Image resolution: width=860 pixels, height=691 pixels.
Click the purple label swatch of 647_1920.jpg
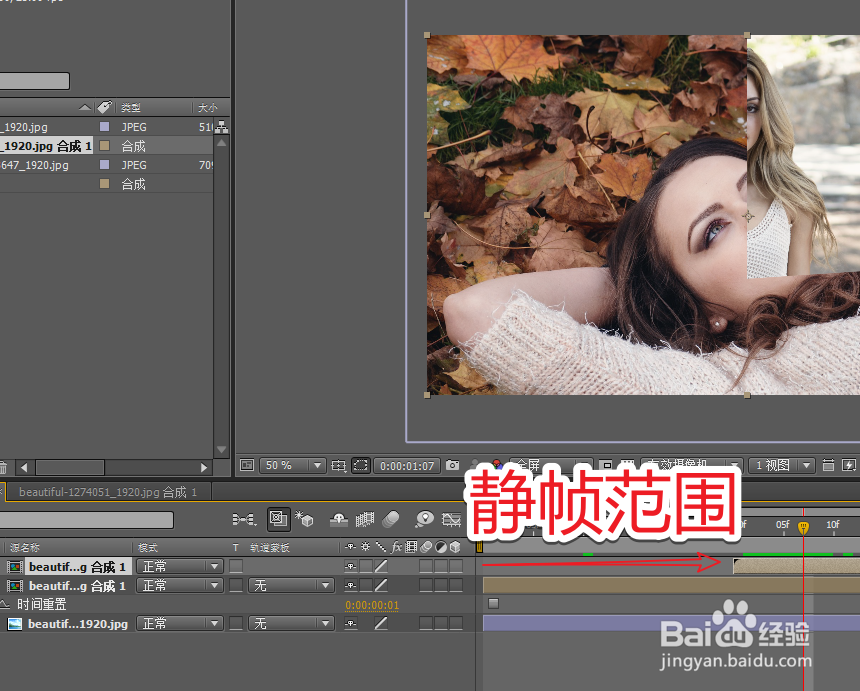(104, 165)
